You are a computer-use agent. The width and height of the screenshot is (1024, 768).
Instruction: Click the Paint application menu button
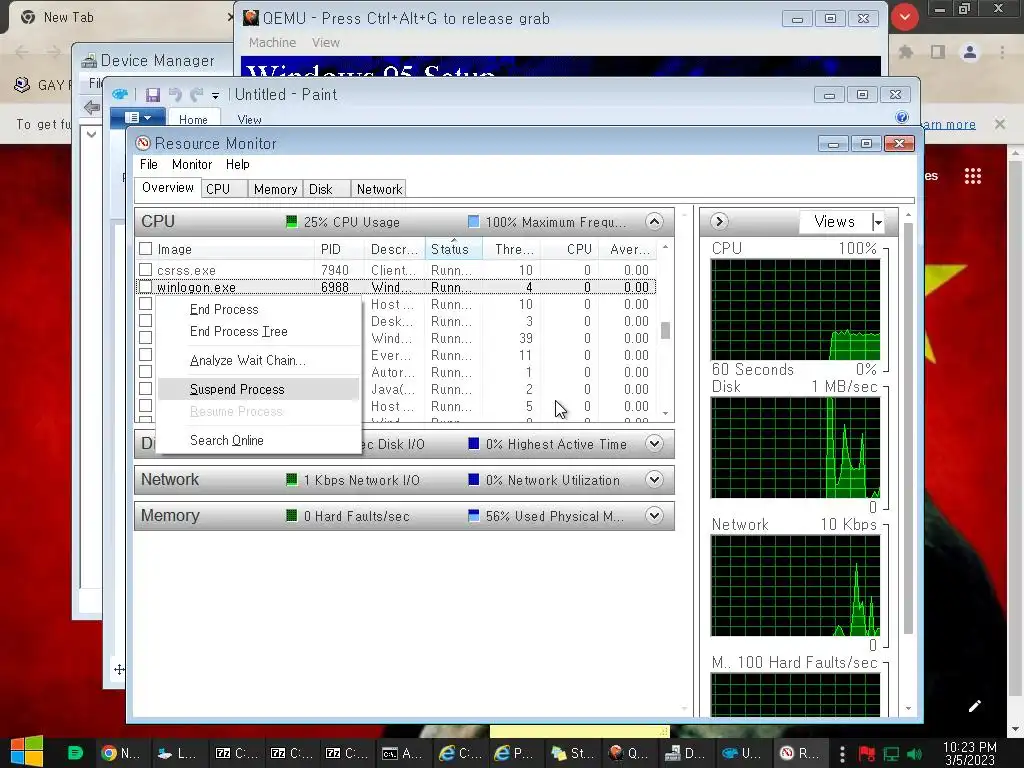click(138, 118)
